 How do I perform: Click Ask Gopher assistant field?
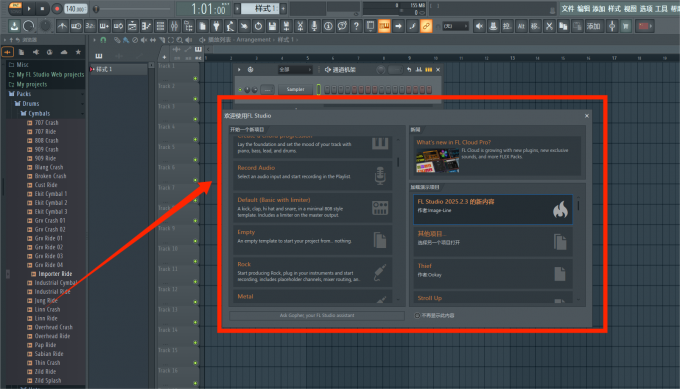click(317, 315)
